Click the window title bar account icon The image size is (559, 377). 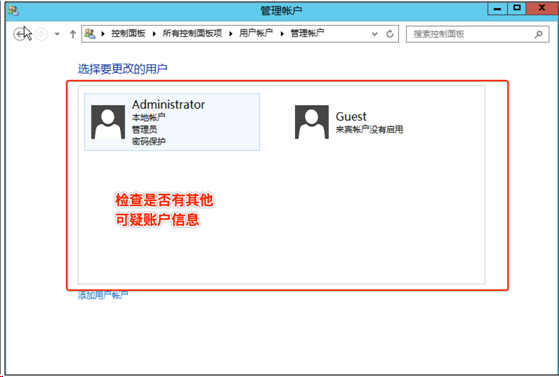[14, 11]
